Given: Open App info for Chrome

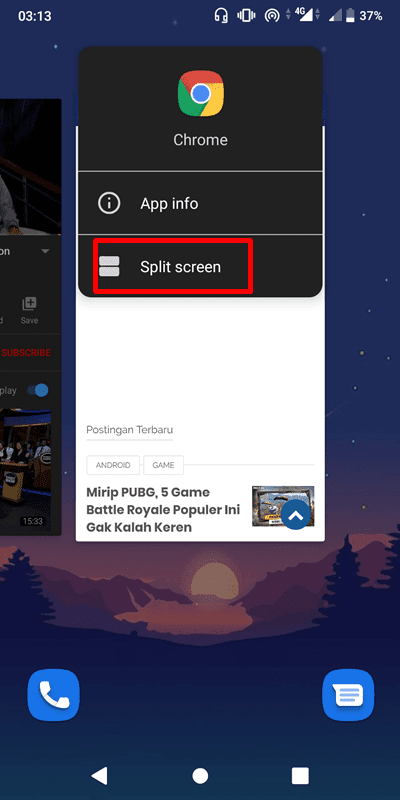Looking at the screenshot, I should click(x=200, y=204).
